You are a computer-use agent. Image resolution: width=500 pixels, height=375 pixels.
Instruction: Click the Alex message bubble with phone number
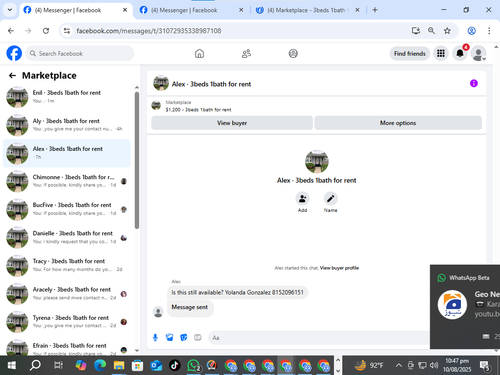coord(237,292)
